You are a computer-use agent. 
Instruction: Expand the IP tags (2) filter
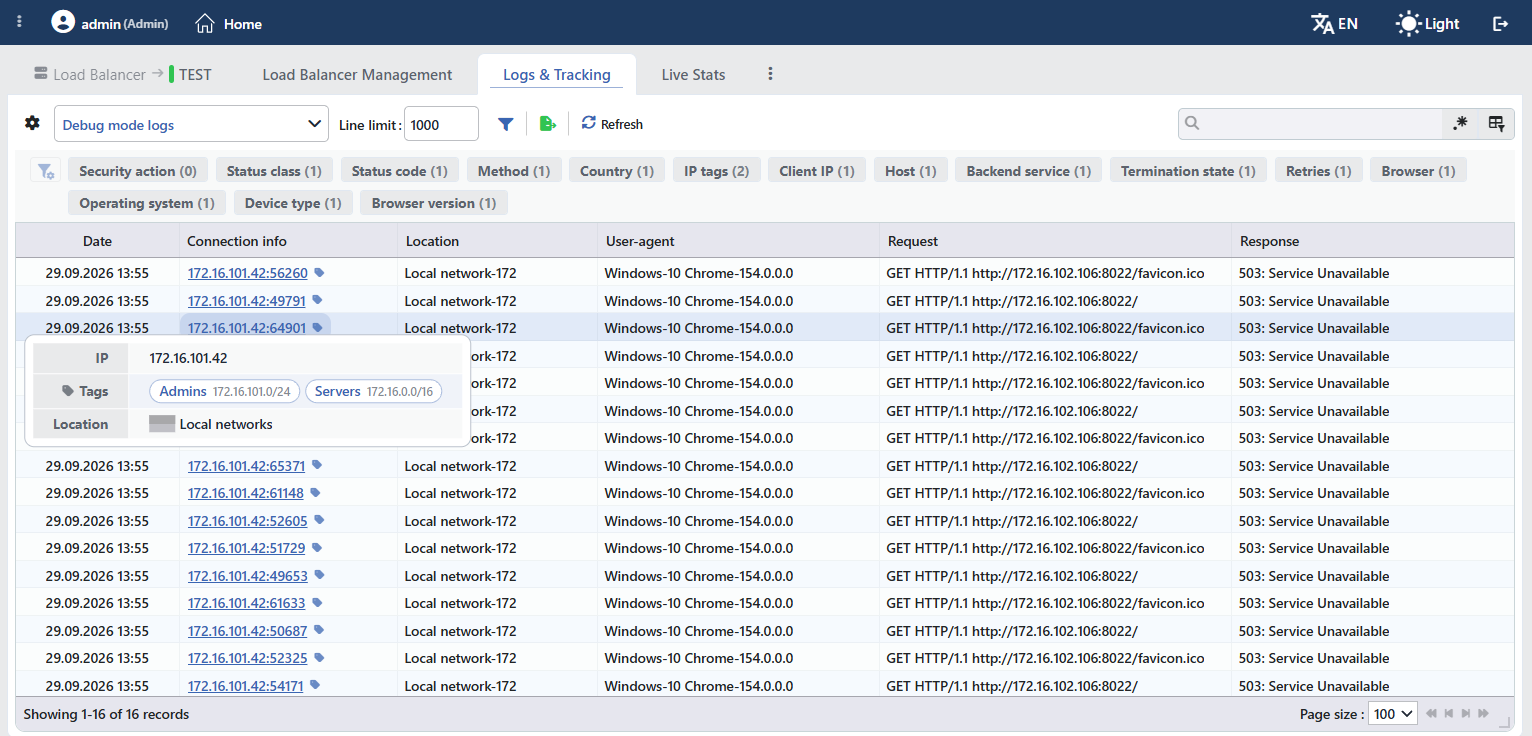pyautogui.click(x=716, y=171)
